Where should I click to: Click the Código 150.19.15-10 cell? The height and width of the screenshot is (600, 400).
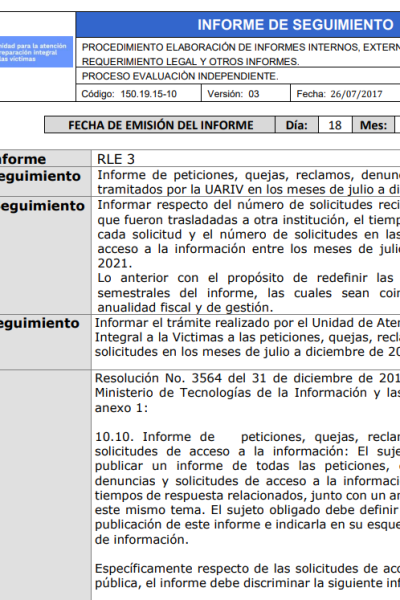point(139,94)
